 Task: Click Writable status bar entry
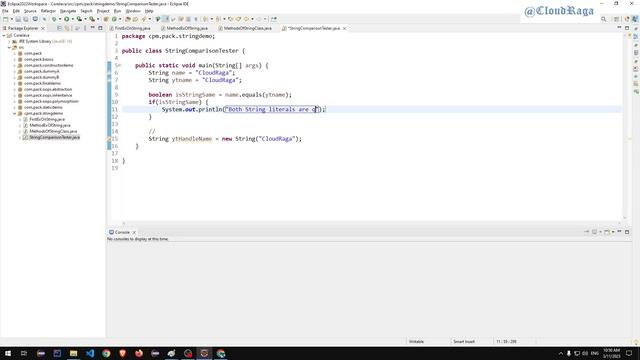[x=416, y=342]
